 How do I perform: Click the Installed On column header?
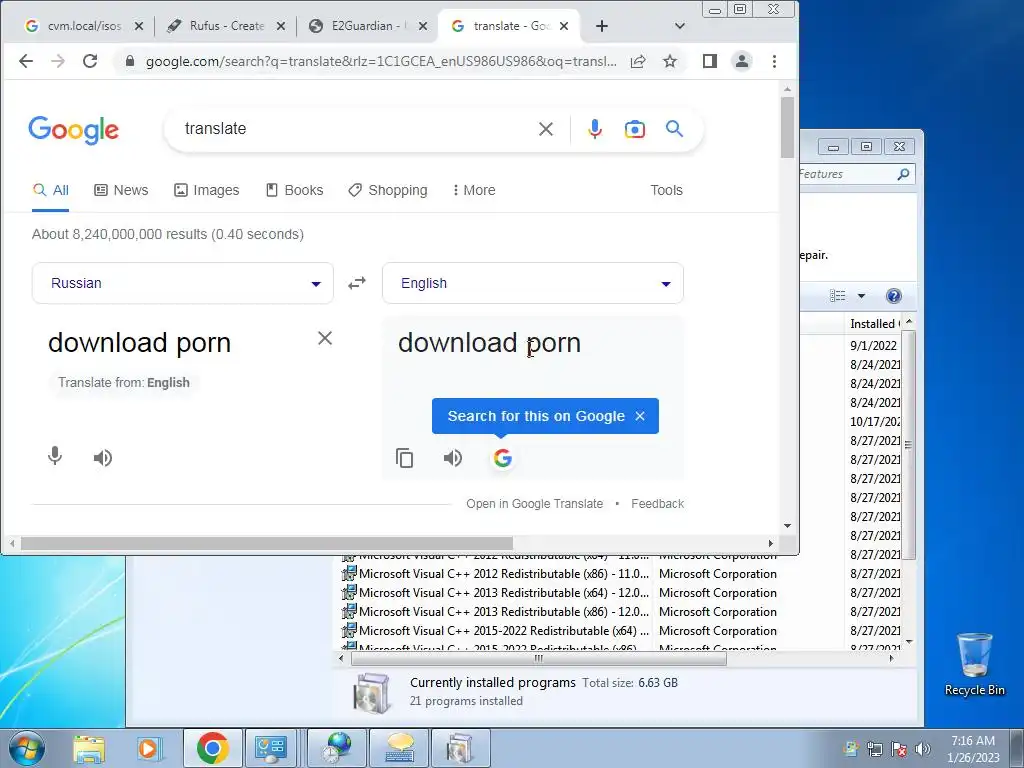coord(874,323)
